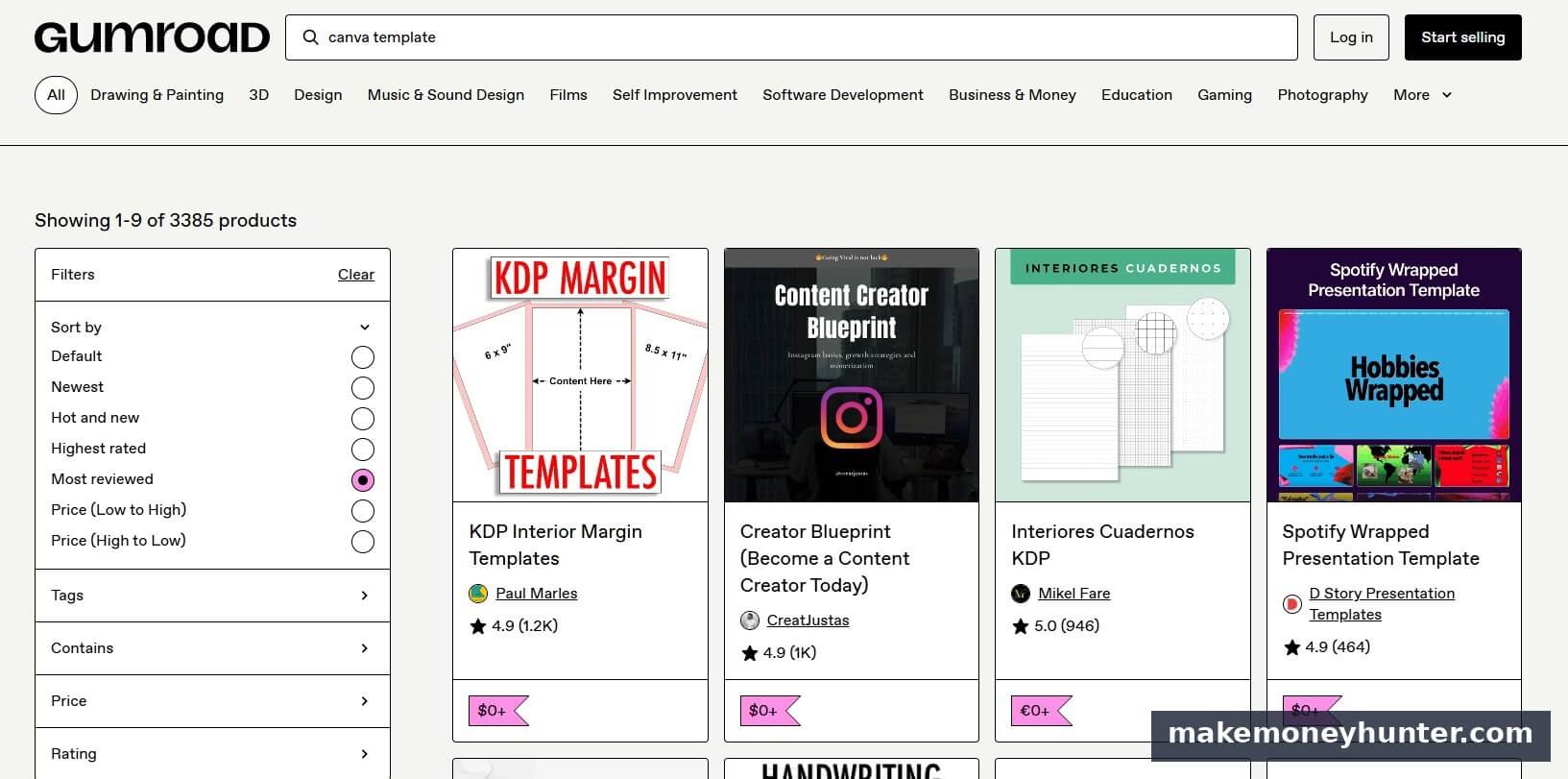This screenshot has width=1568, height=779.
Task: Open Mikel Fare seller profile link
Action: tap(1073, 594)
